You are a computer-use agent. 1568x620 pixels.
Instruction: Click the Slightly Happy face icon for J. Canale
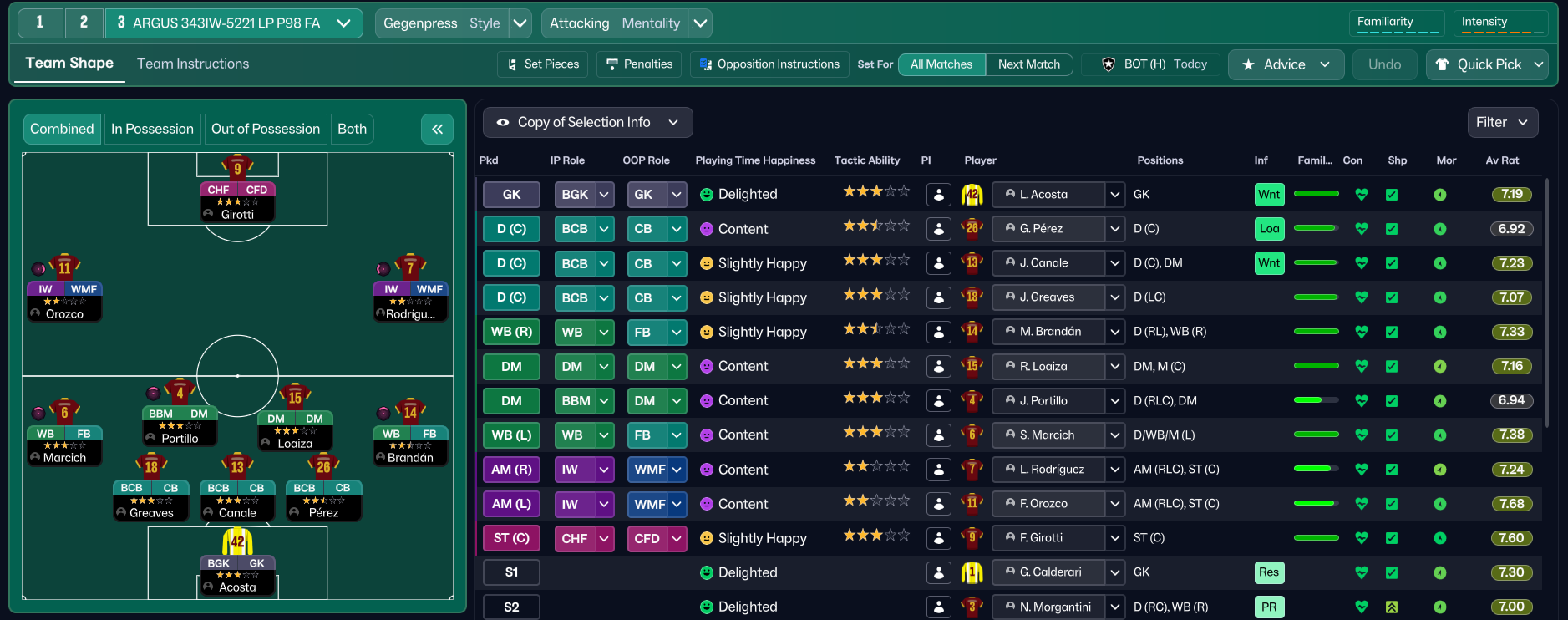706,263
